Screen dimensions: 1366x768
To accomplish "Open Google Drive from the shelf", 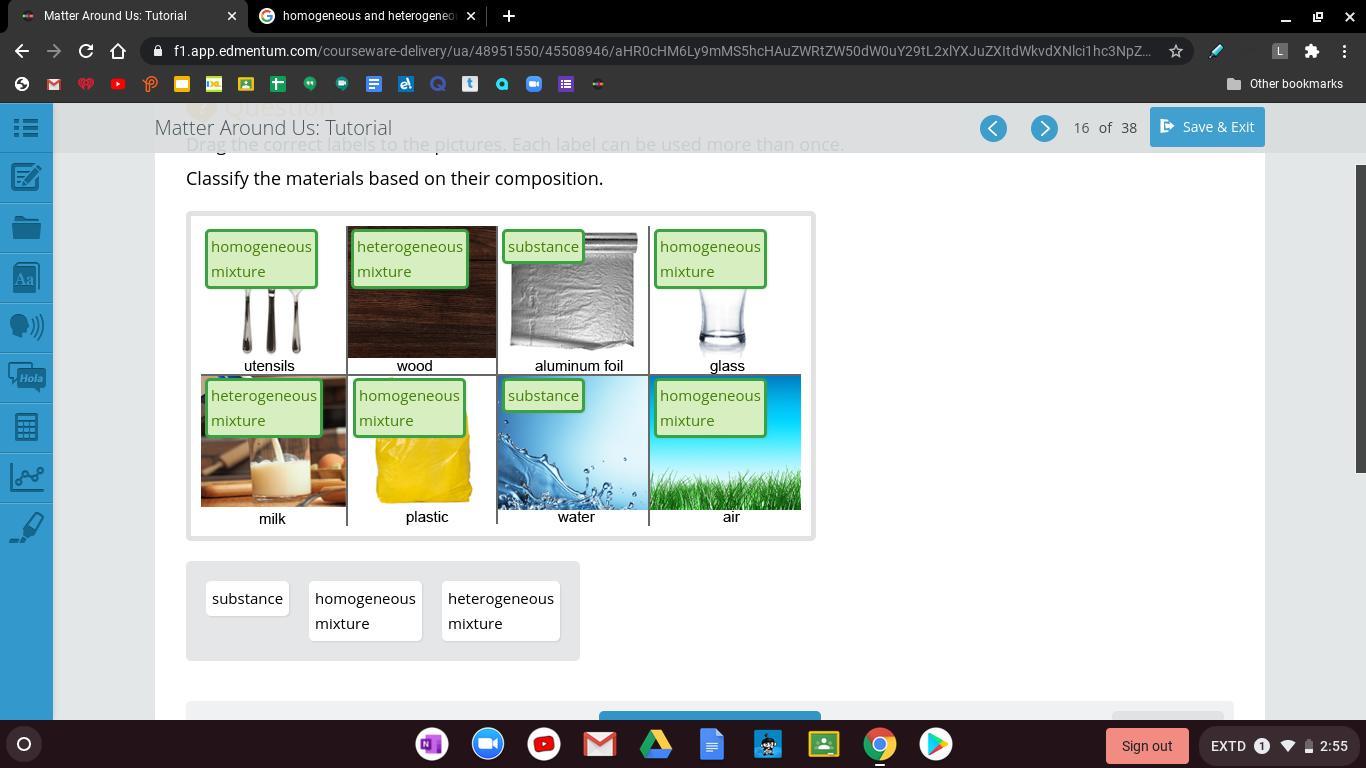I will point(656,744).
